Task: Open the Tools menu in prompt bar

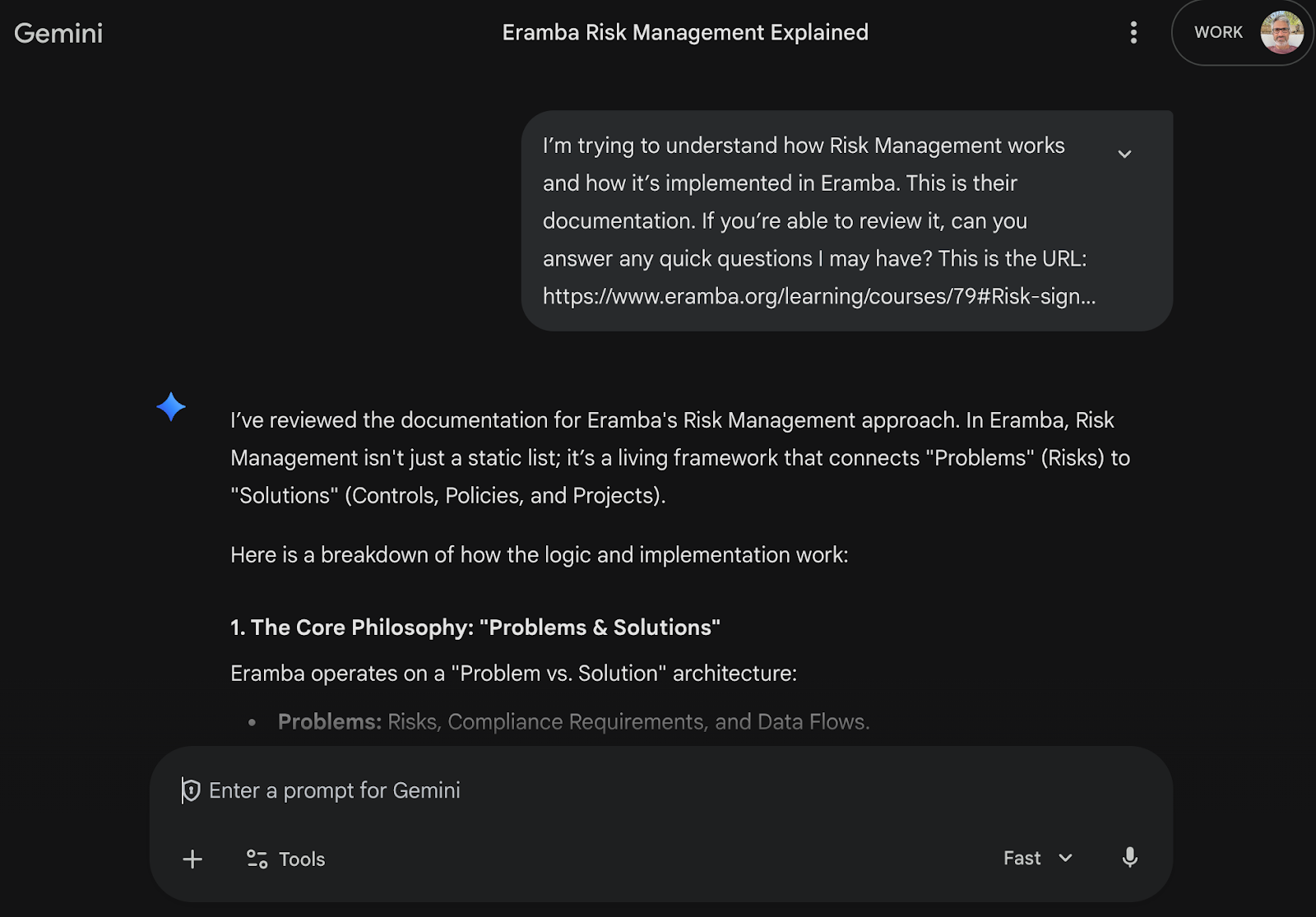Action: click(x=286, y=859)
